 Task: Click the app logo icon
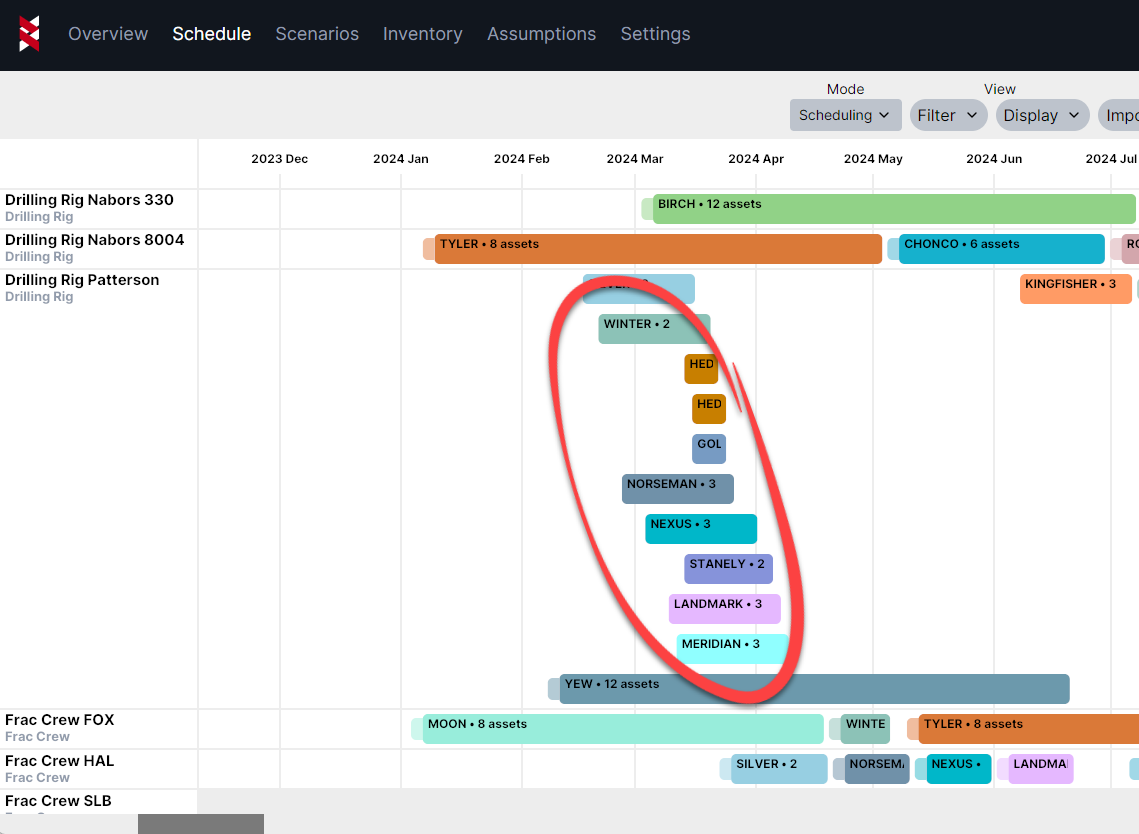point(30,34)
